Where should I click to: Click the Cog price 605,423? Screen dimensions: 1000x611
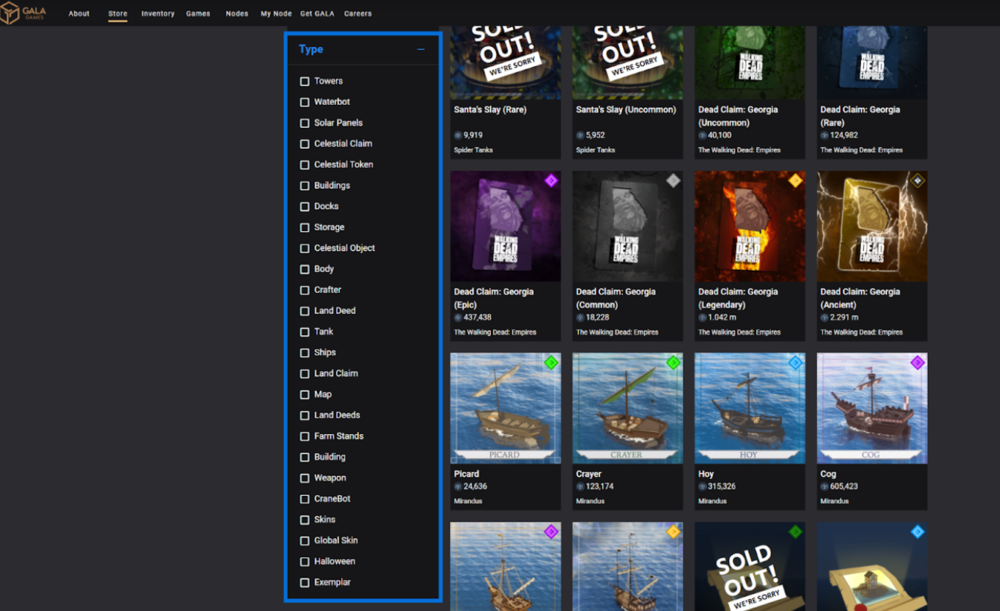tap(843, 487)
